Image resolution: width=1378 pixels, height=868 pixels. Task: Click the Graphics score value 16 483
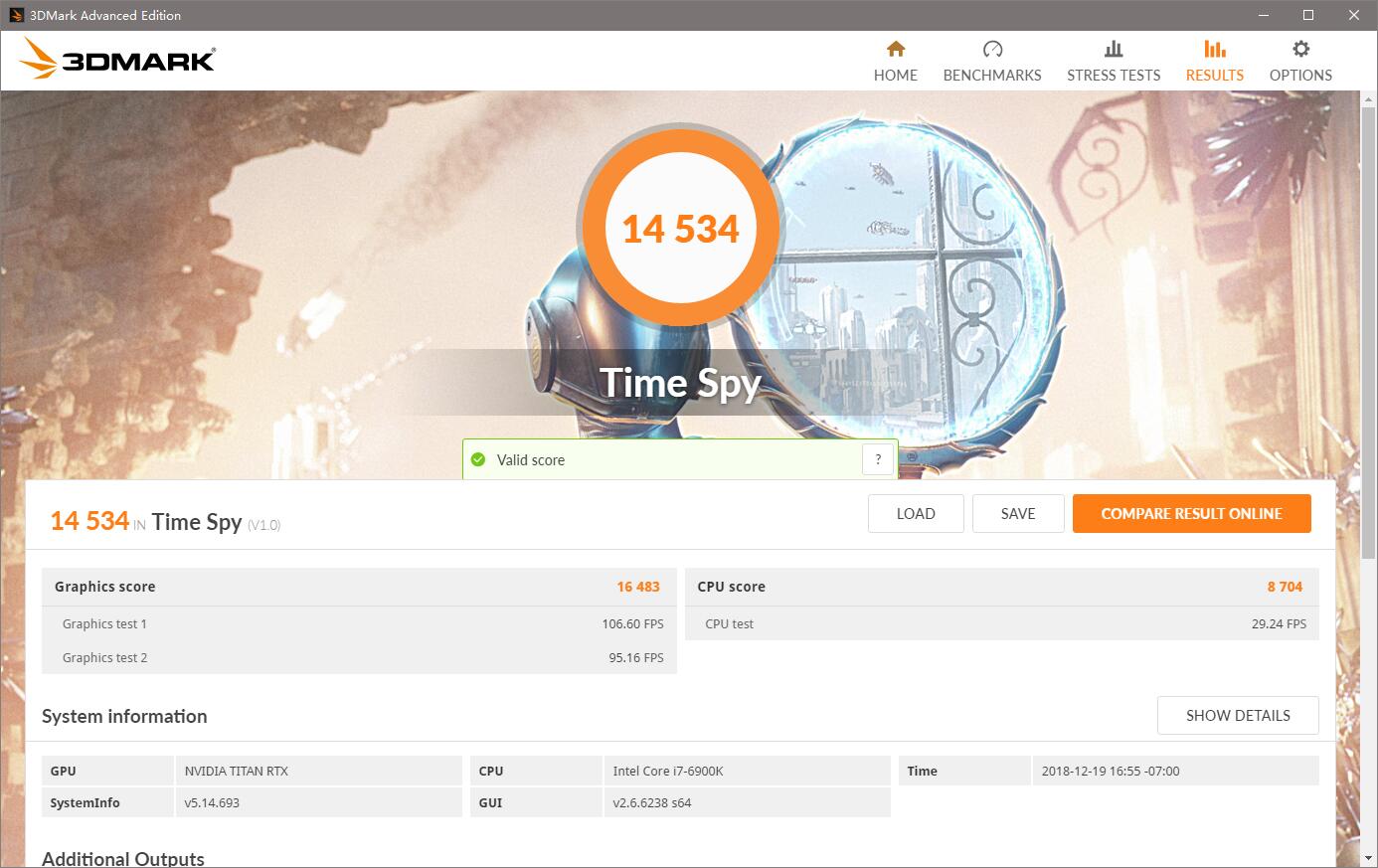click(638, 587)
